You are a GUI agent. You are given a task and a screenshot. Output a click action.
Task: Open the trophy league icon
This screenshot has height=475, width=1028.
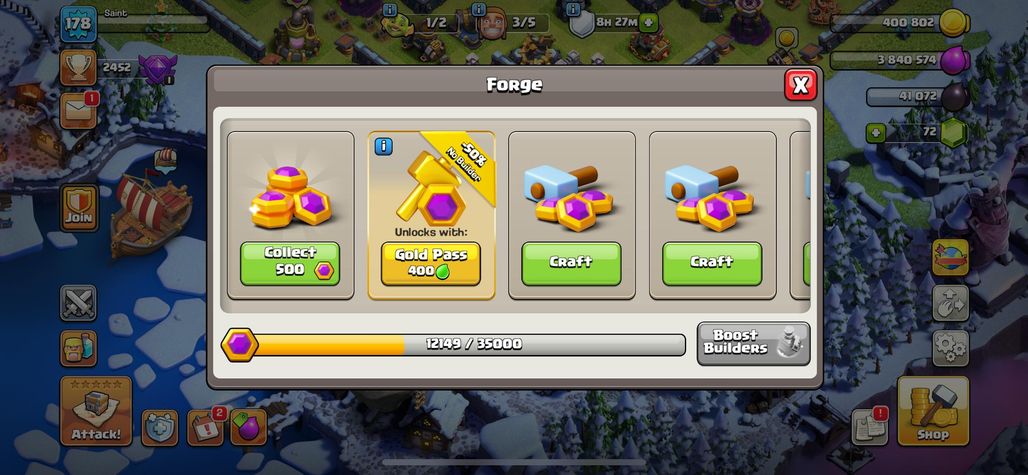(79, 67)
